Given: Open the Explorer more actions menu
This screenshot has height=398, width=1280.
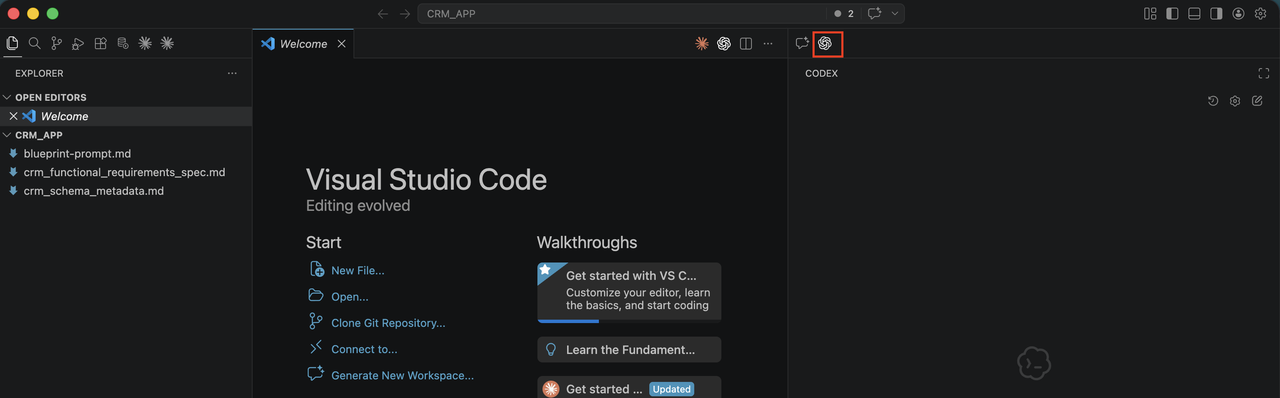Looking at the screenshot, I should coord(232,73).
